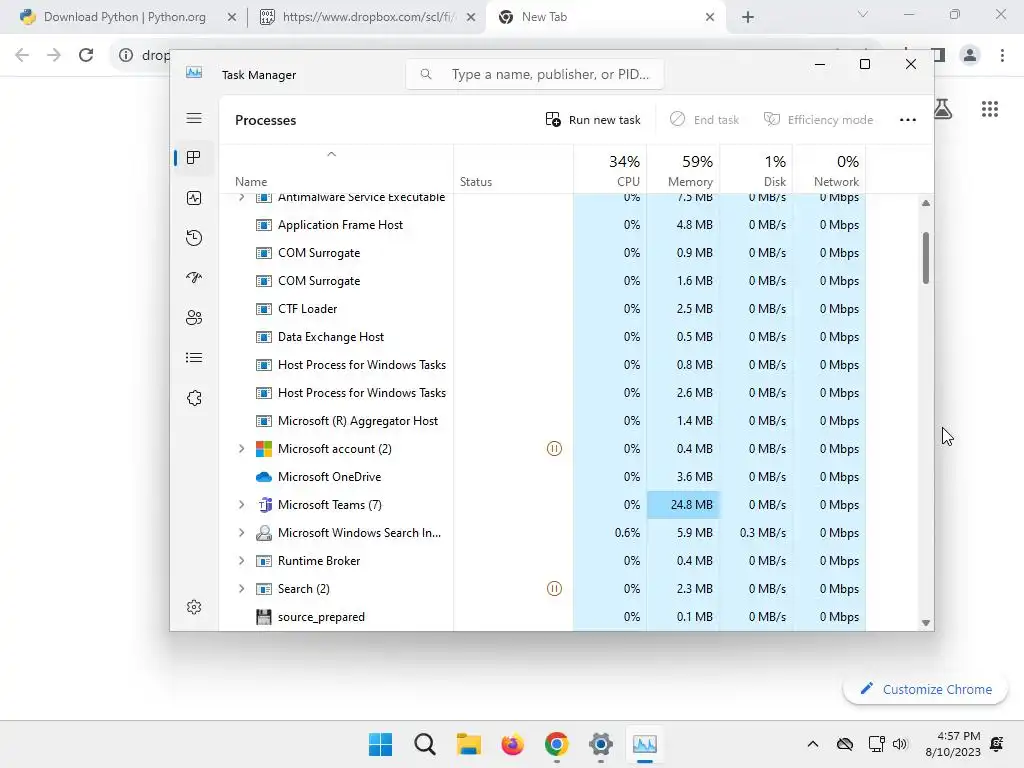Open the Performance sidebar icon
This screenshot has width=1024, height=768.
coord(194,198)
